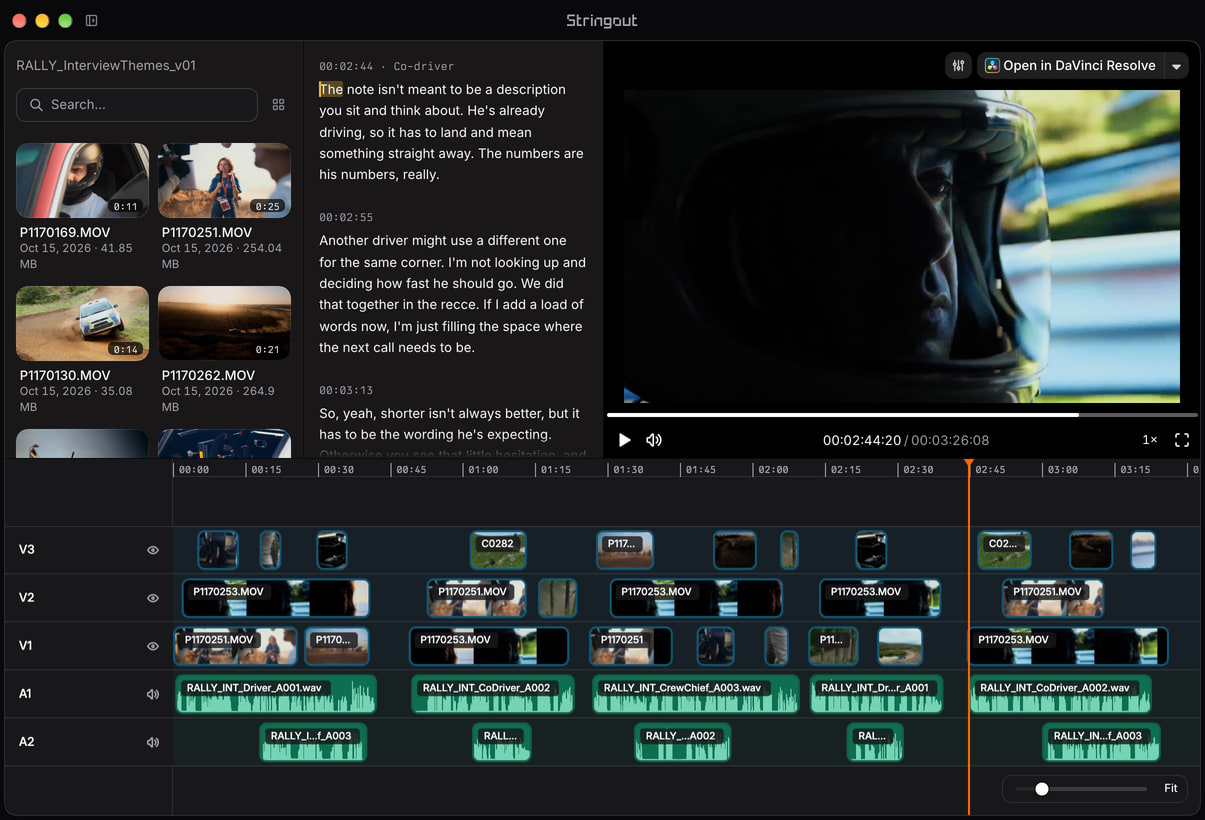Screen dimensions: 1205x820
Task: Click Open in DaVinci Resolve button
Action: coord(1070,66)
